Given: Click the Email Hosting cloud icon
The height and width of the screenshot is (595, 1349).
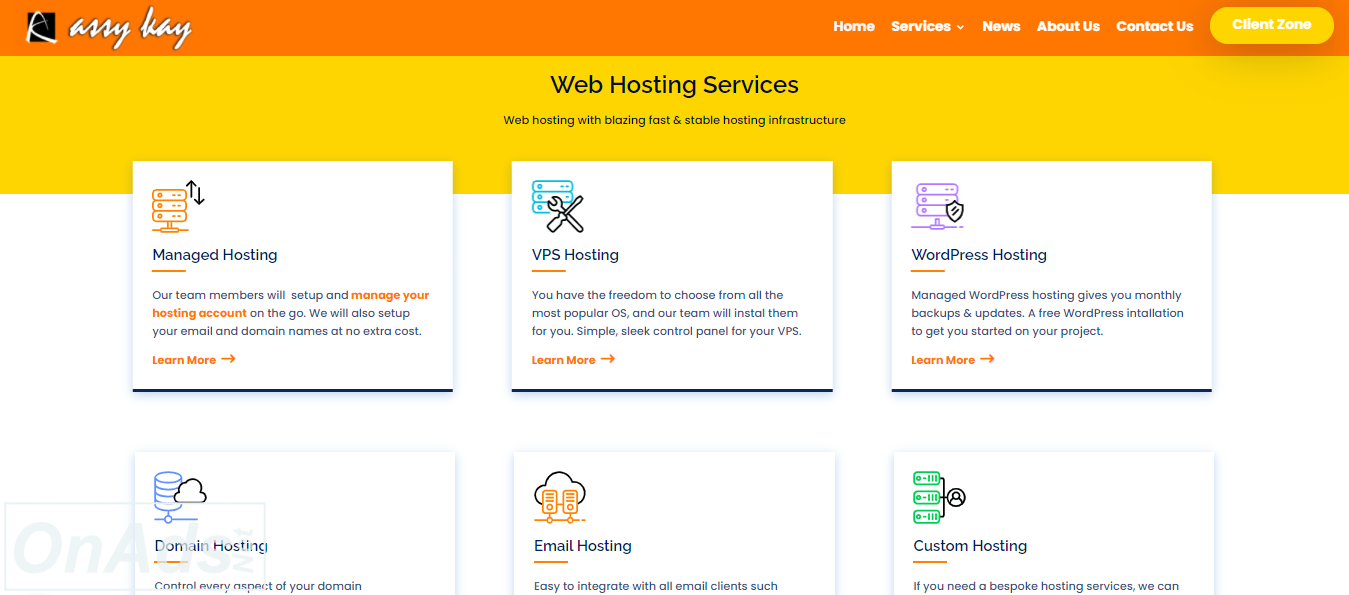Looking at the screenshot, I should coord(559,497).
